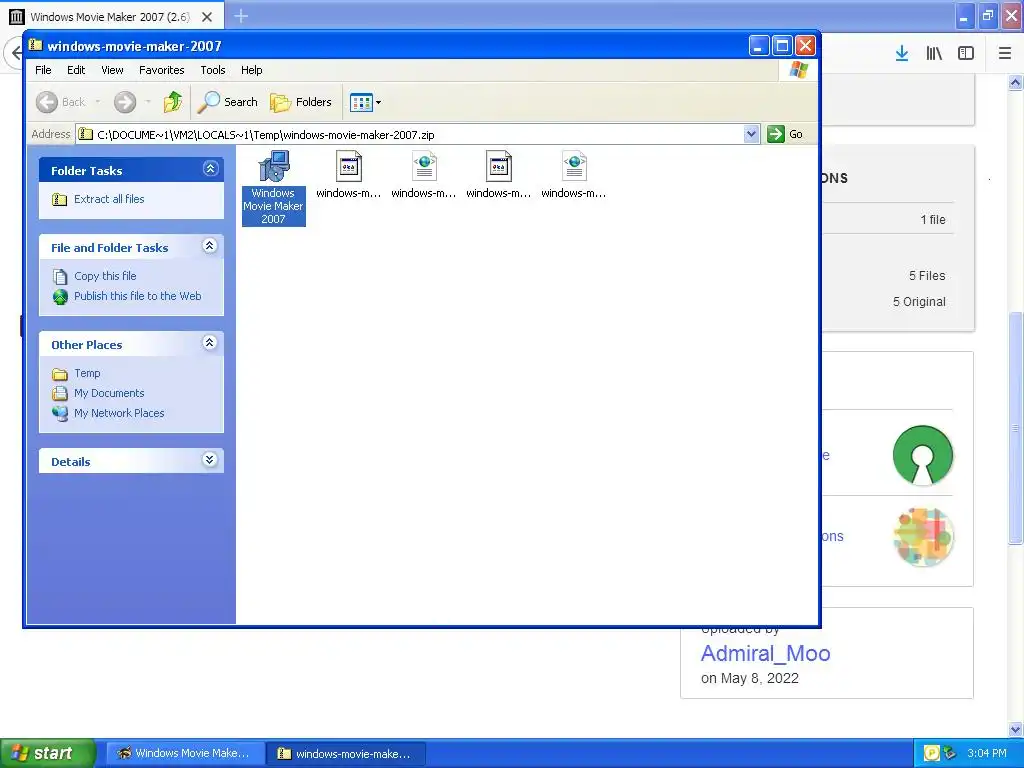This screenshot has width=1024, height=768.
Task: Select the Windows Movie Maker 2007 installer file
Action: point(274,187)
